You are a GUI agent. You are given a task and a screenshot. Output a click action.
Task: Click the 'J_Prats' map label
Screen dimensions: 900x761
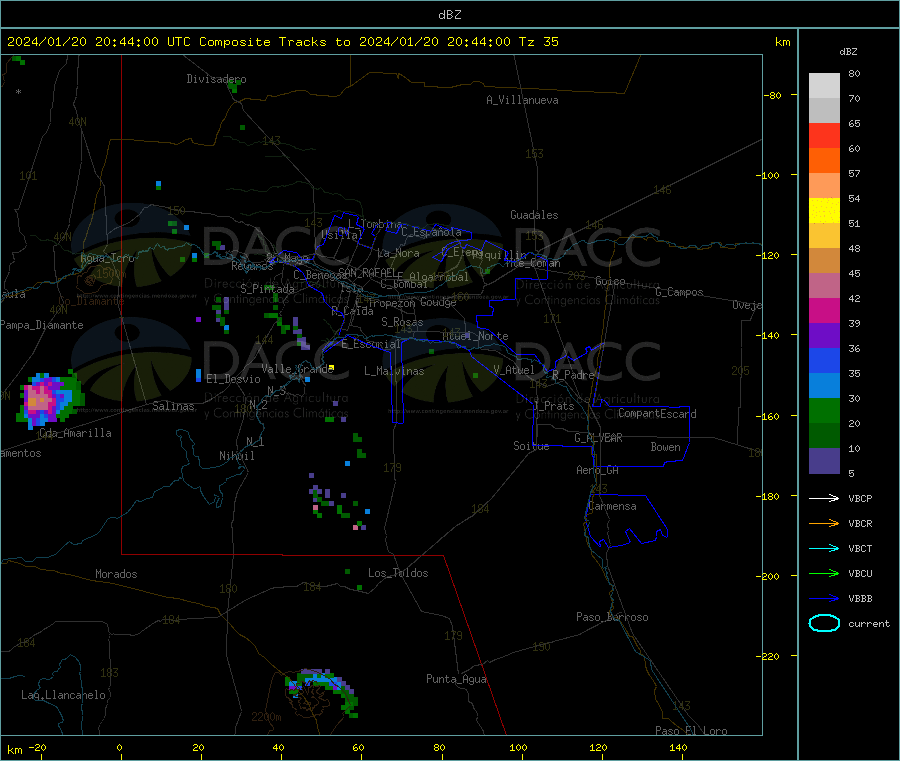click(x=554, y=405)
